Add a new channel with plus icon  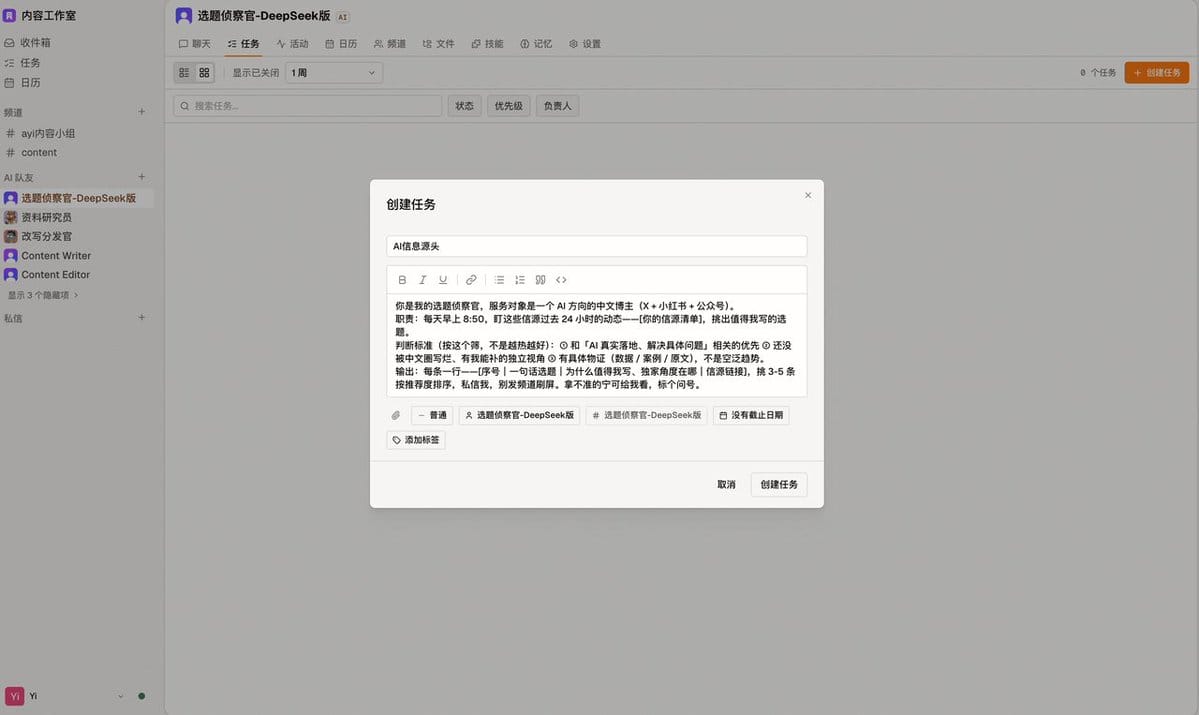click(x=141, y=112)
